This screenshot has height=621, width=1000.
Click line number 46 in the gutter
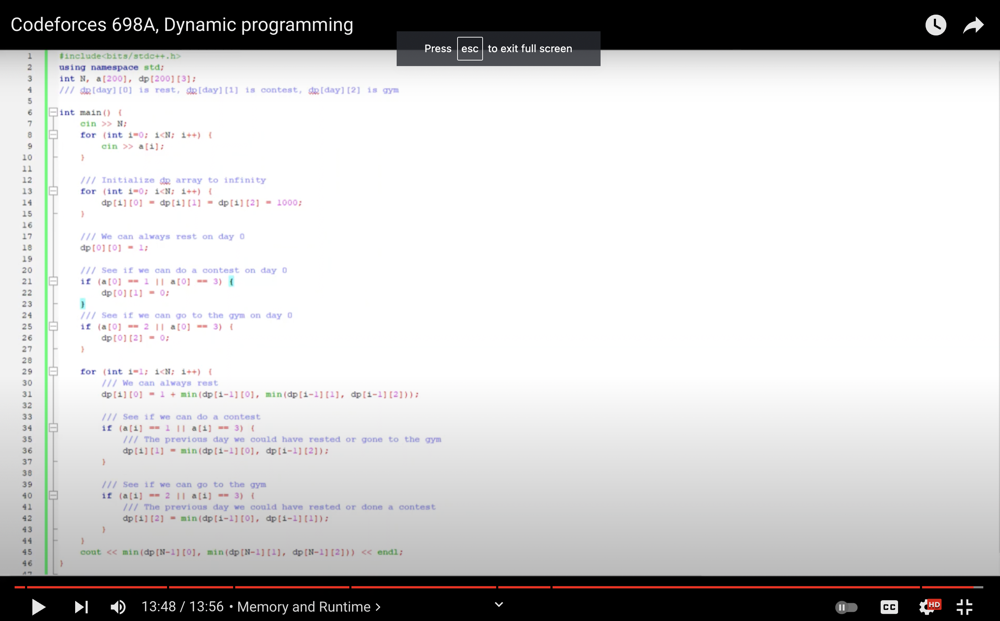click(27, 564)
